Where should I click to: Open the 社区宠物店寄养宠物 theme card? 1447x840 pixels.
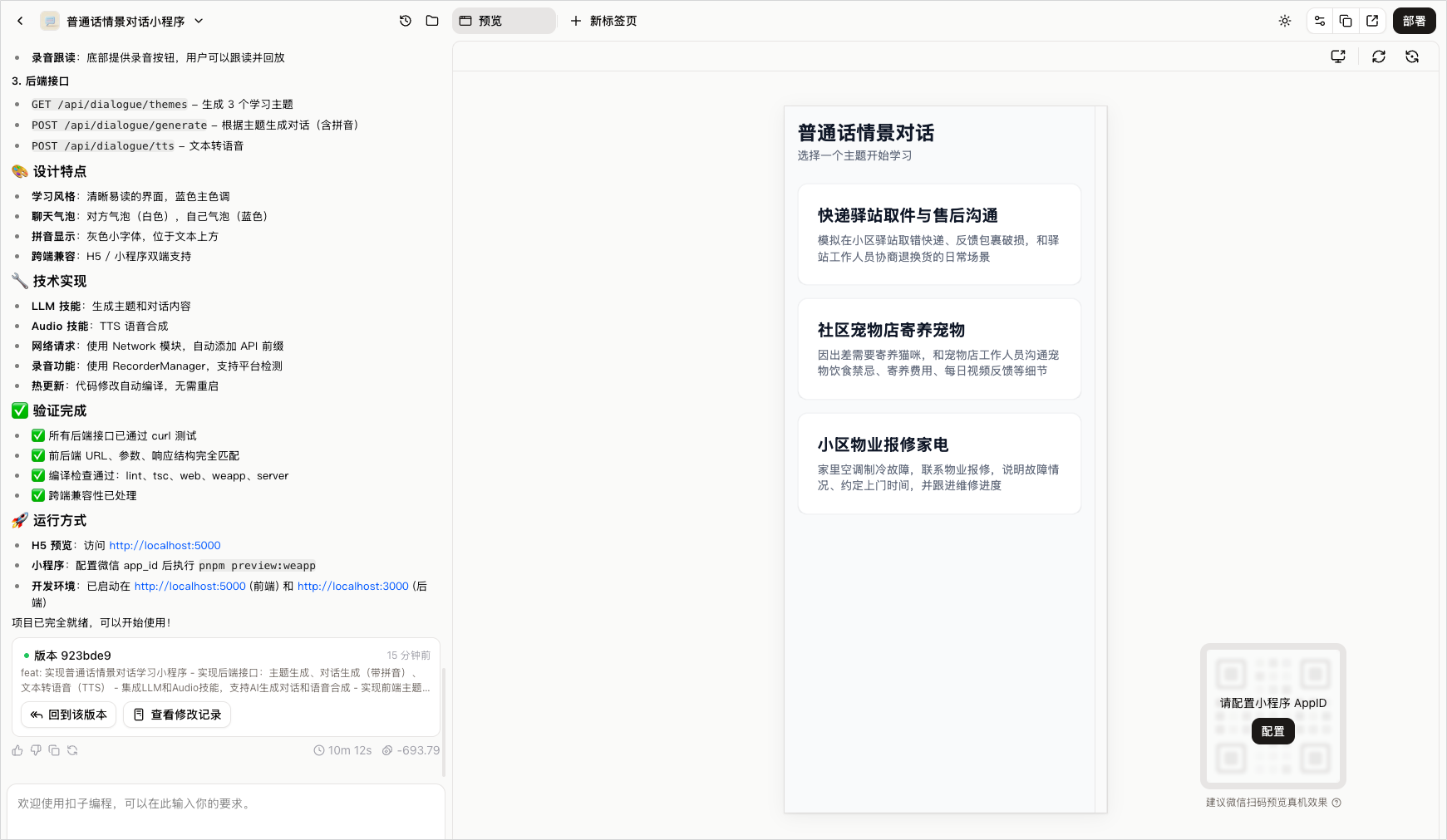(939, 349)
